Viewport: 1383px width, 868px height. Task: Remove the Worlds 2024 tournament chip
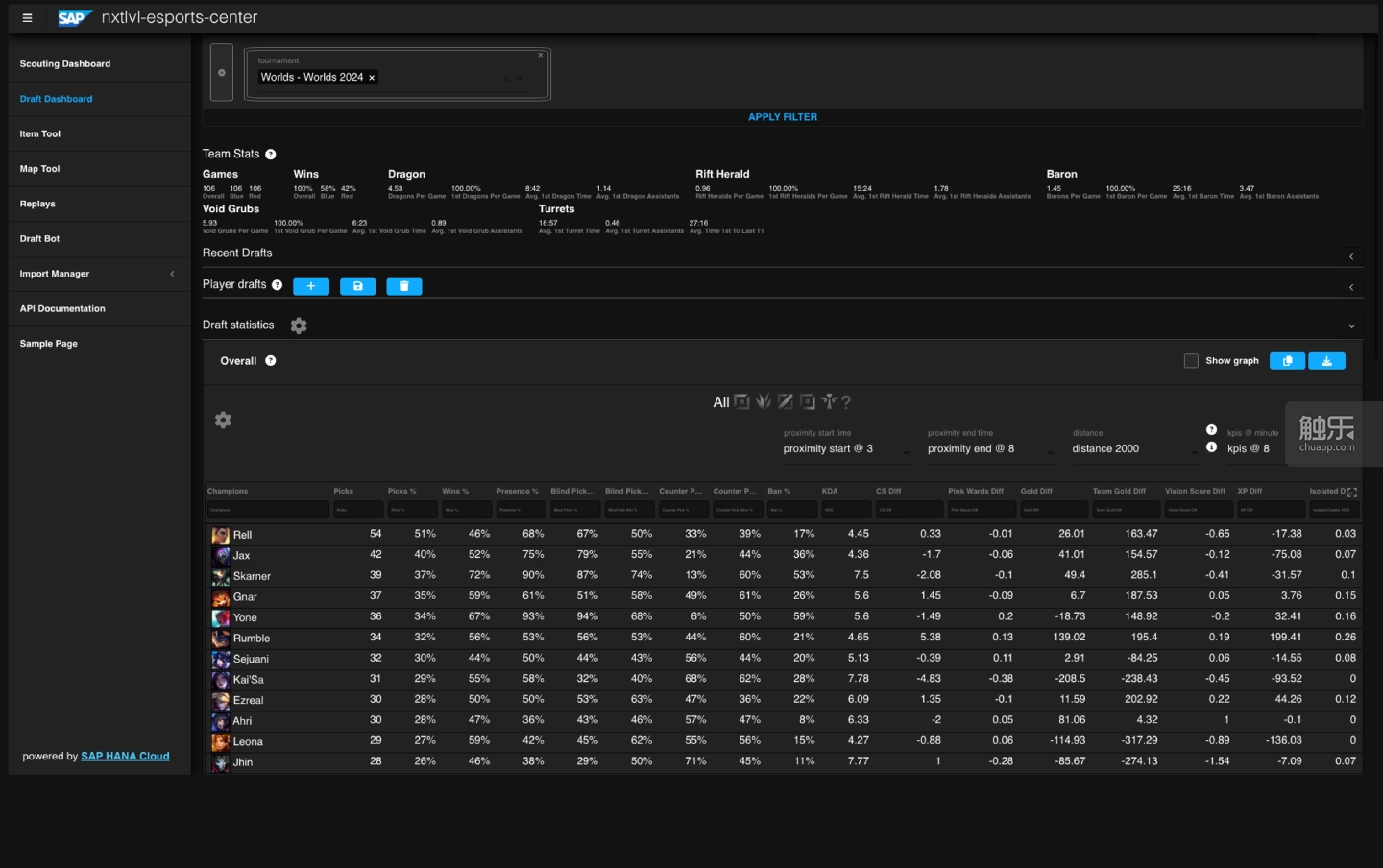tap(372, 78)
